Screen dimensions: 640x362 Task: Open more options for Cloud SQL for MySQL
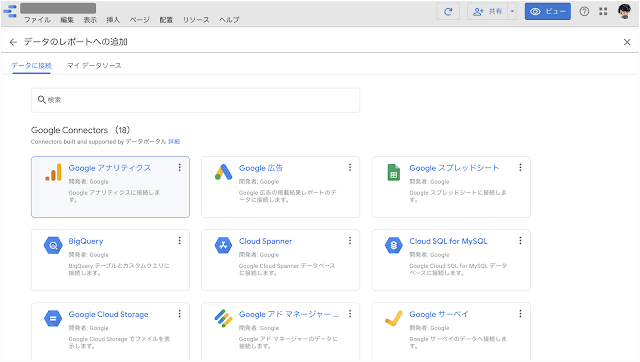520,241
